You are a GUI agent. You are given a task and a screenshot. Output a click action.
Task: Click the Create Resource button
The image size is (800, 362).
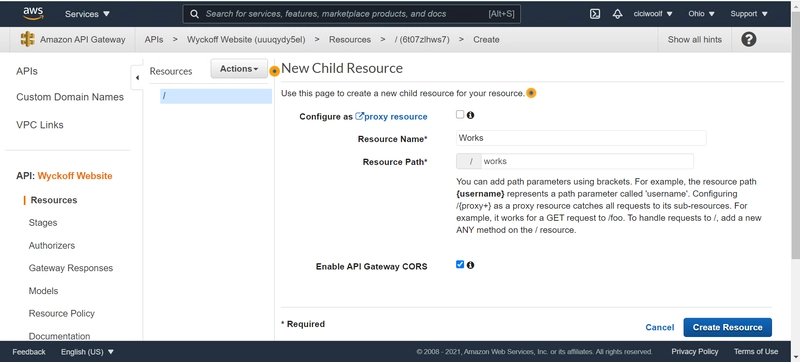pyautogui.click(x=728, y=327)
